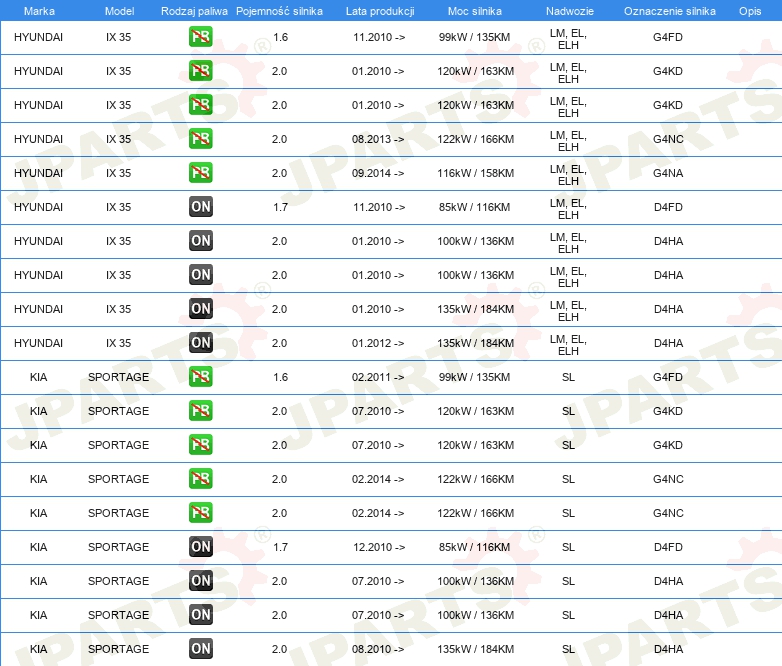Viewport: 782px width, 666px height.
Task: Click the Opis column header
Action: point(749,10)
